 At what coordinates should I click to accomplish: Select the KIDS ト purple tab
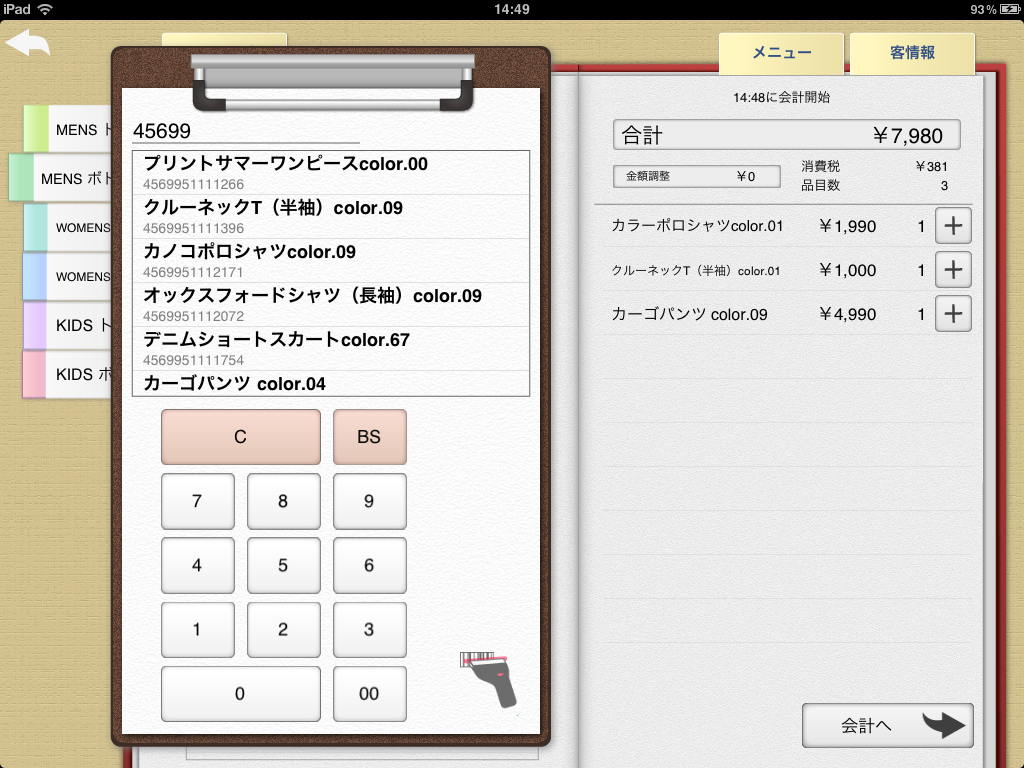(69, 325)
